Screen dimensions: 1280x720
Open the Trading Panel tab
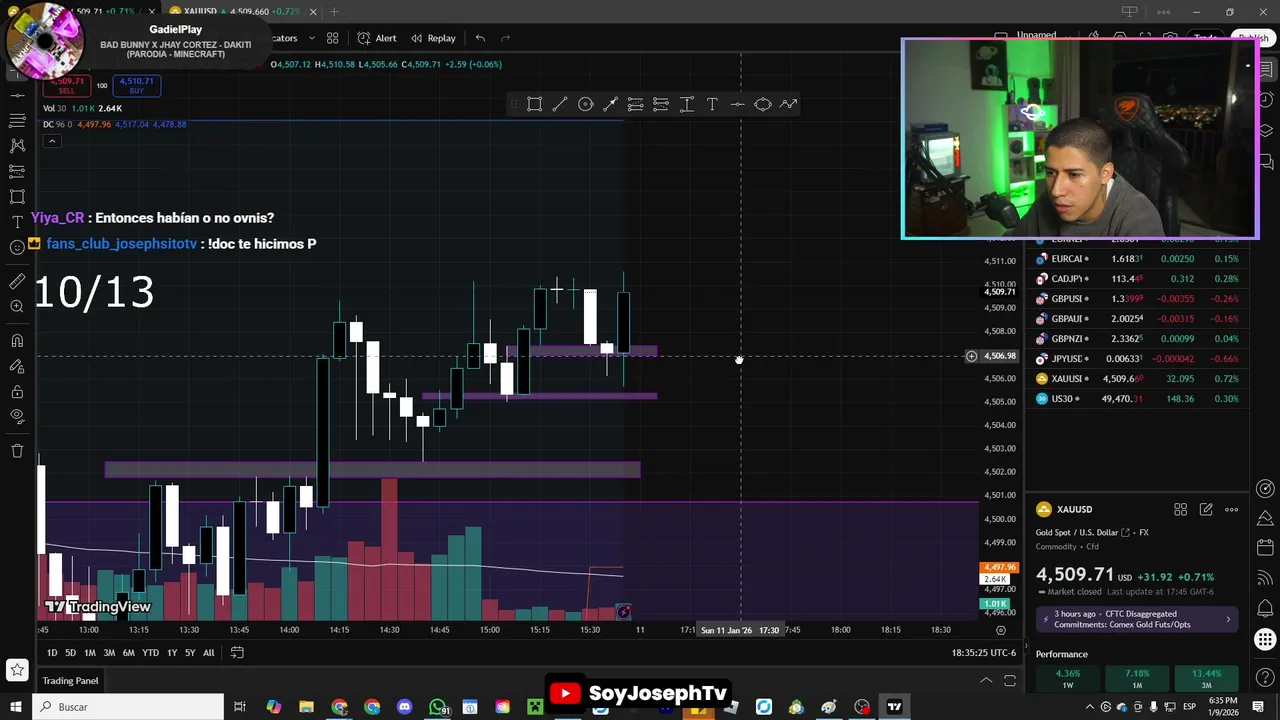70,681
